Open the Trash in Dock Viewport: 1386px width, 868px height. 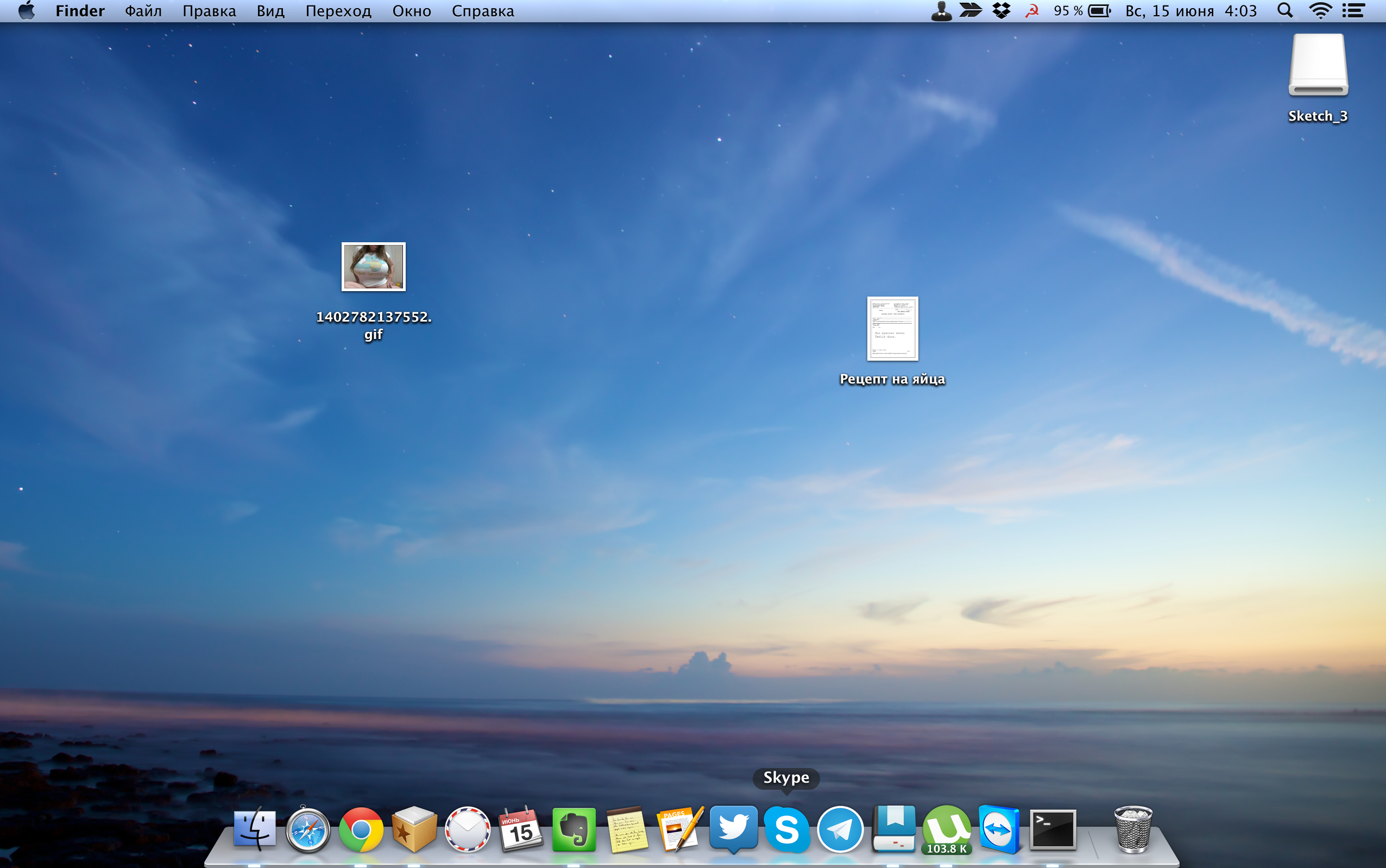(1132, 829)
